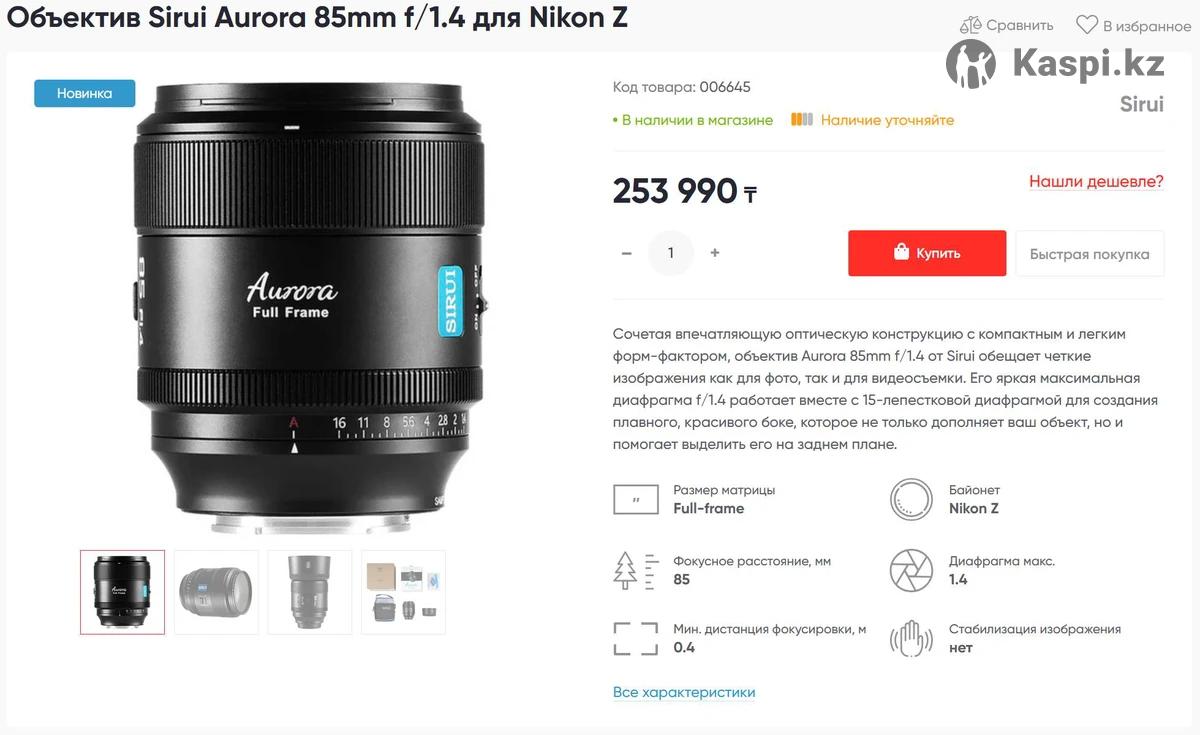
Task: Click the compare scales icon
Action: [970, 25]
